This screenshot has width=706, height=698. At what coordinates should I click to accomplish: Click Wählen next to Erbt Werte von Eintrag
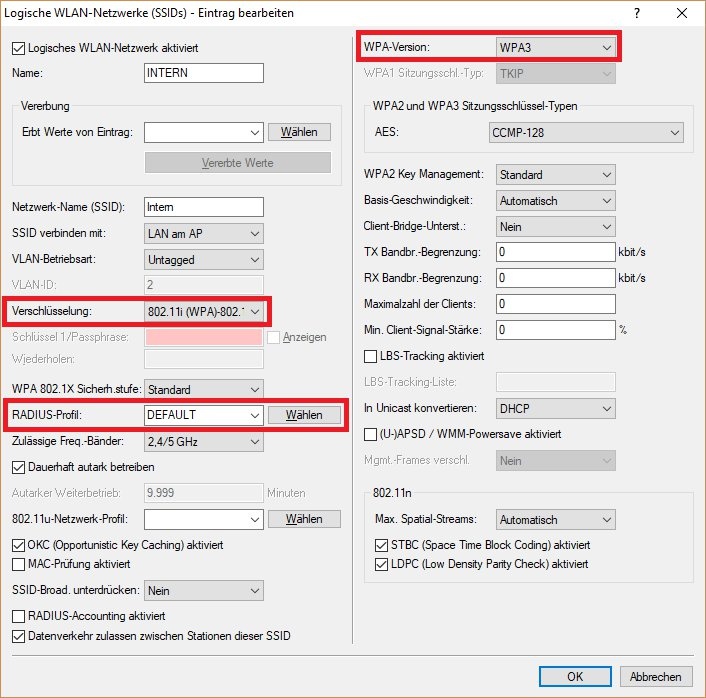point(299,132)
